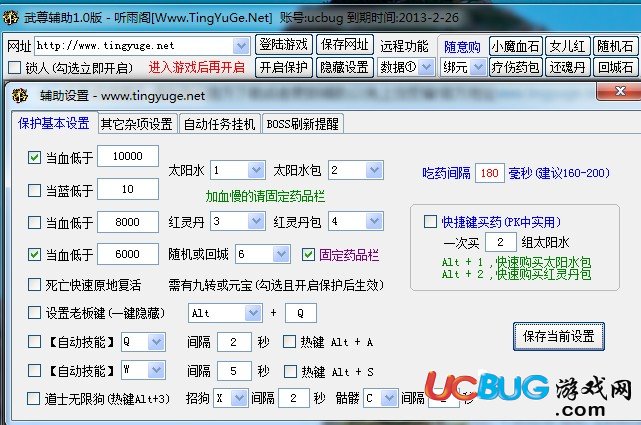Open the 红灵丹包 slot dropdown
The width and height of the screenshot is (641, 425).
click(x=374, y=221)
